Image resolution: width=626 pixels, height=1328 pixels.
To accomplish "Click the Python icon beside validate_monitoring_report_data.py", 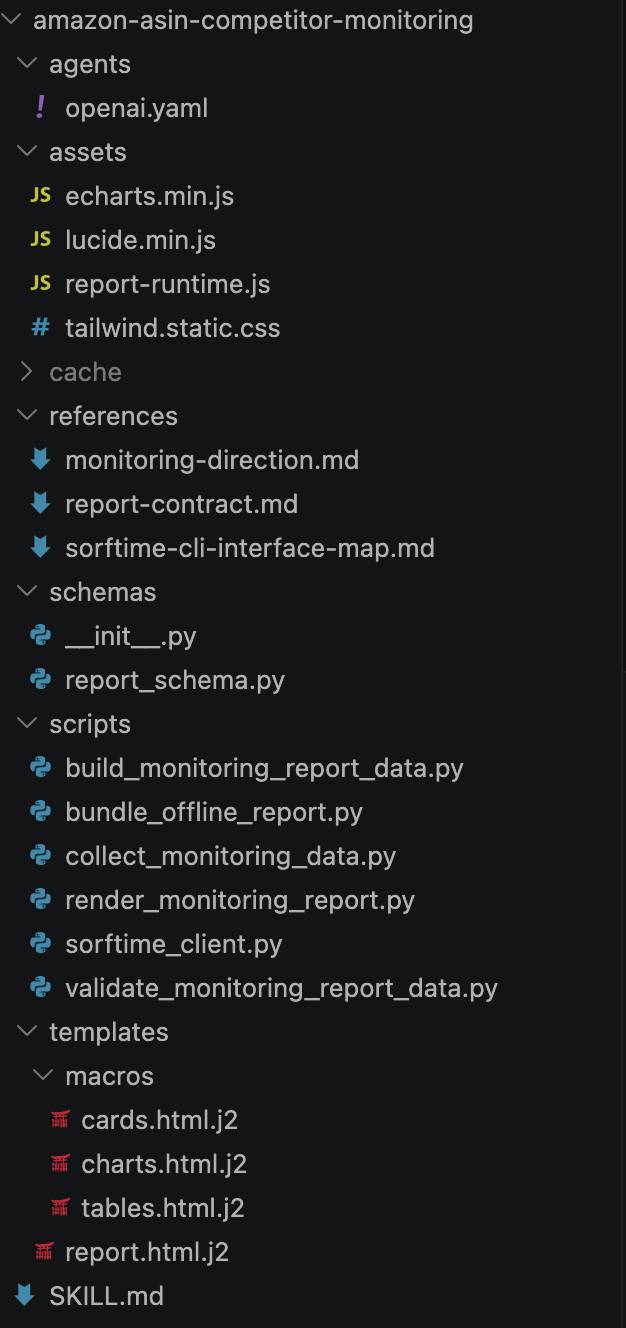I will [x=40, y=988].
